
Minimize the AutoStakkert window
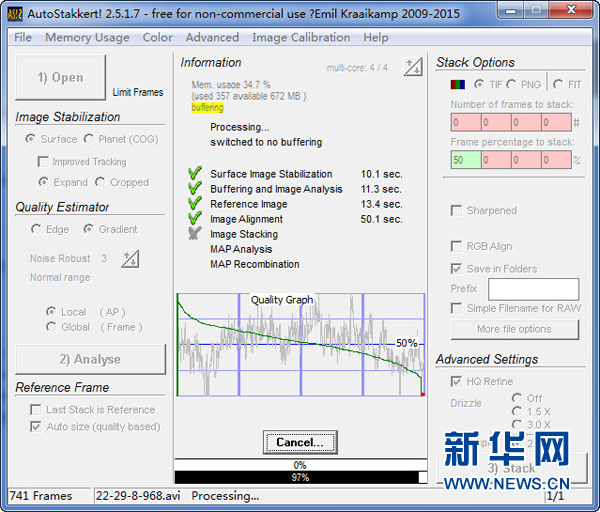point(510,10)
